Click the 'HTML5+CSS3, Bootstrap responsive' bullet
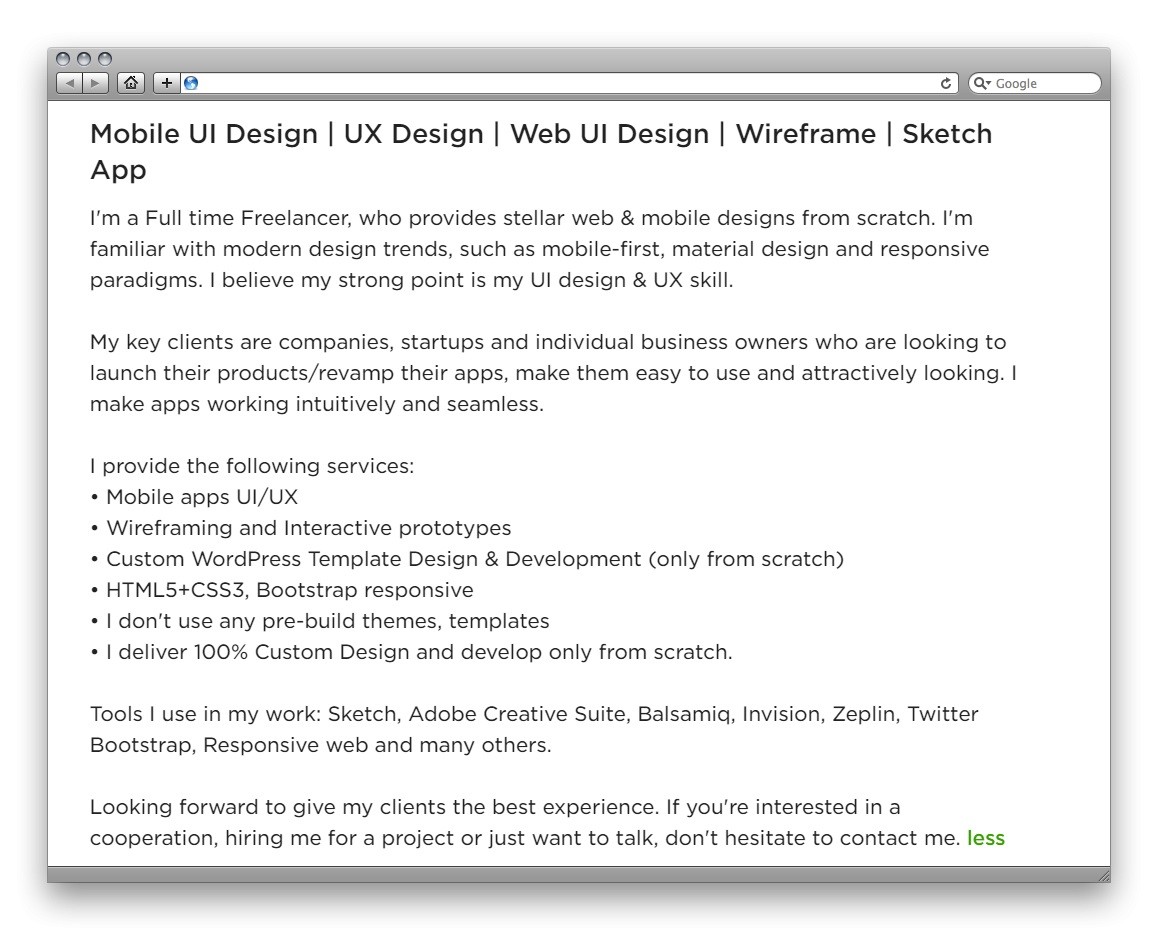1158x930 pixels. (x=290, y=590)
